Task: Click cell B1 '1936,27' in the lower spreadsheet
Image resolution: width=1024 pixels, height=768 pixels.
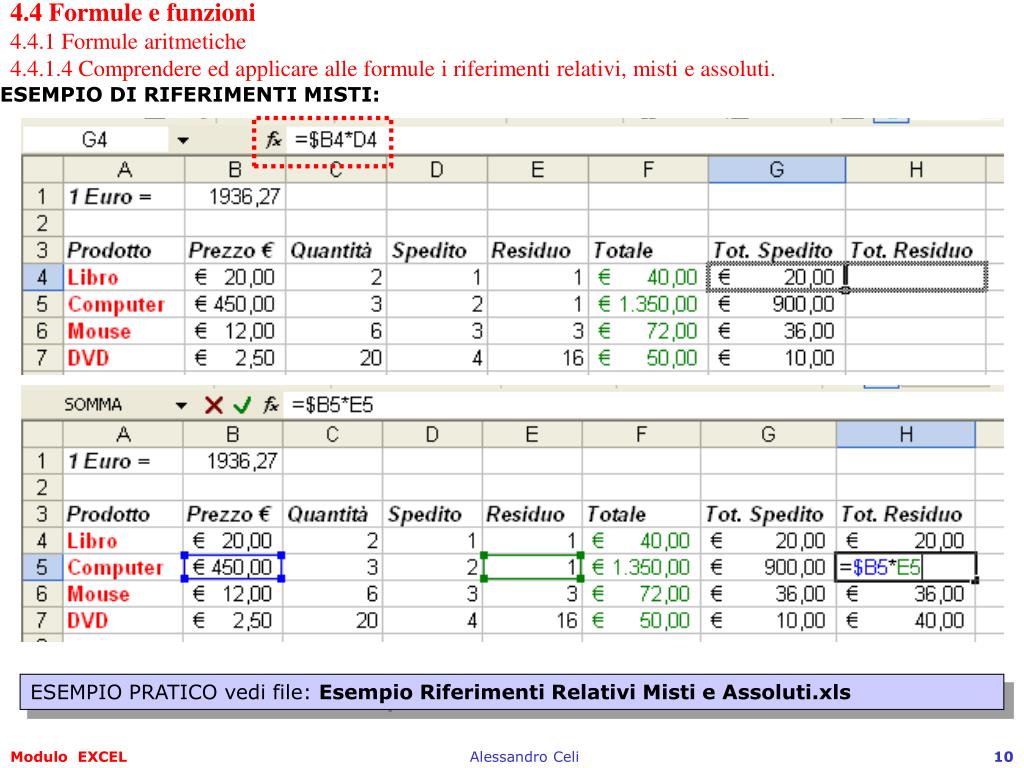Action: [x=233, y=461]
